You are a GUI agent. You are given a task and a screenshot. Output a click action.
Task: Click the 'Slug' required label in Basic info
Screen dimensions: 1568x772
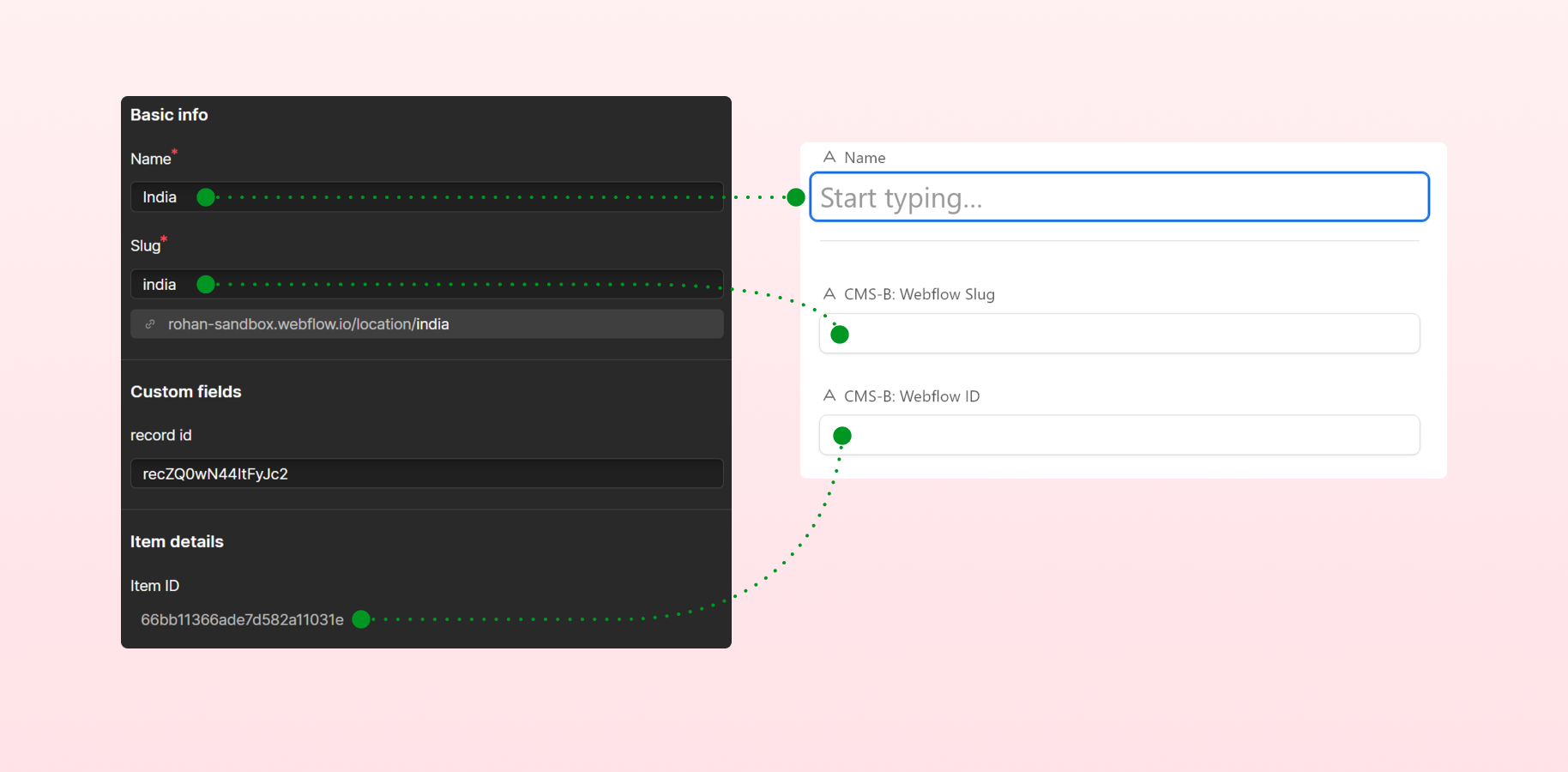coord(148,245)
